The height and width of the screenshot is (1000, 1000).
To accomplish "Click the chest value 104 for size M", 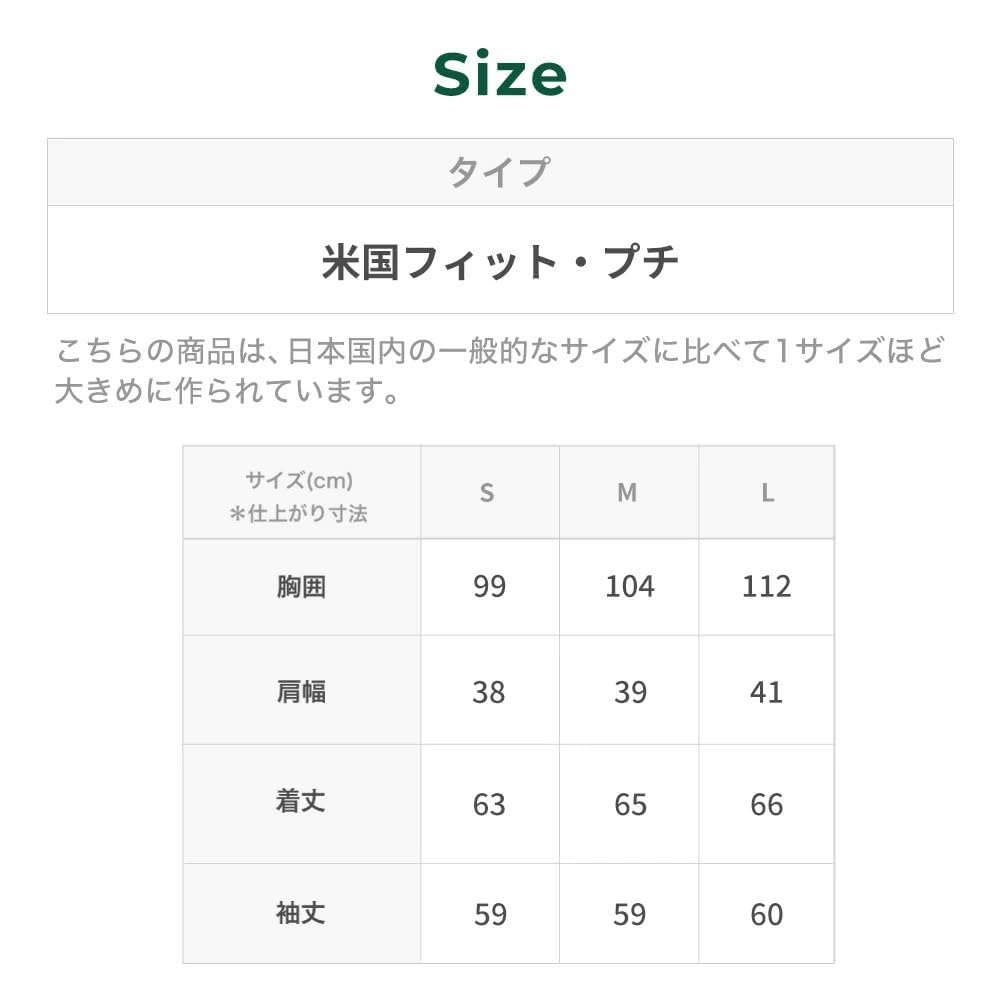I will point(629,587).
